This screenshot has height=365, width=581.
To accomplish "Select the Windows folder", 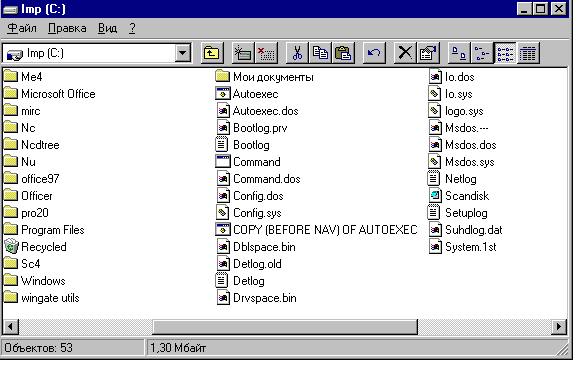I will click(35, 281).
